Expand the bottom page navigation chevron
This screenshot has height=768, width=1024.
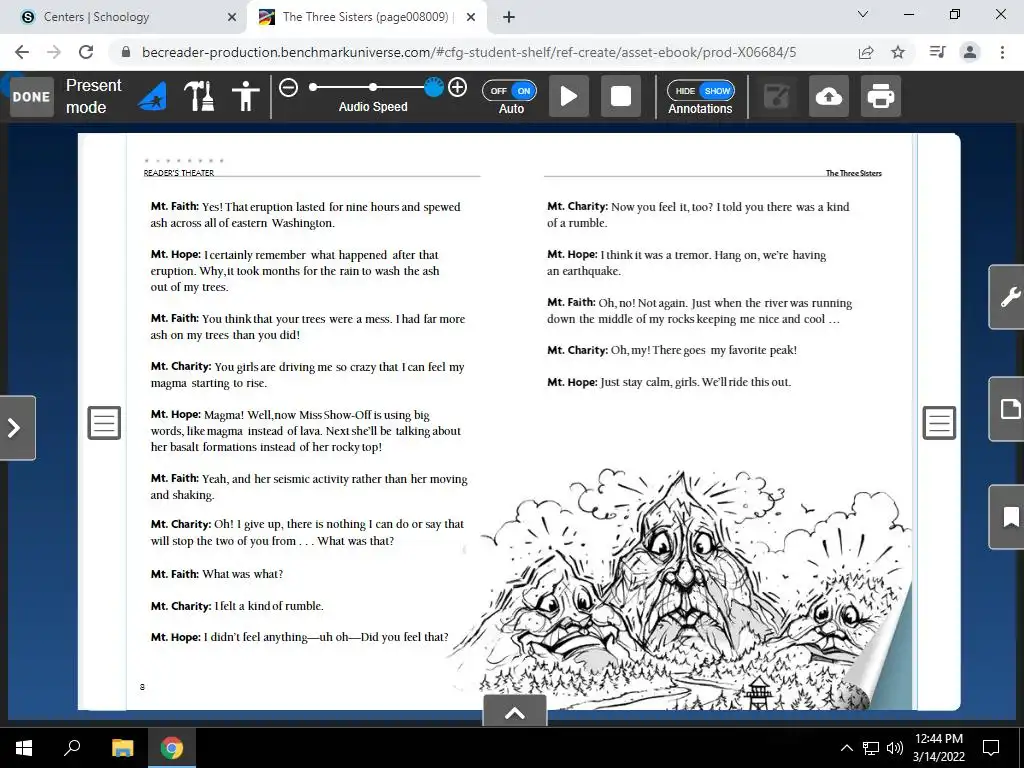pos(515,712)
